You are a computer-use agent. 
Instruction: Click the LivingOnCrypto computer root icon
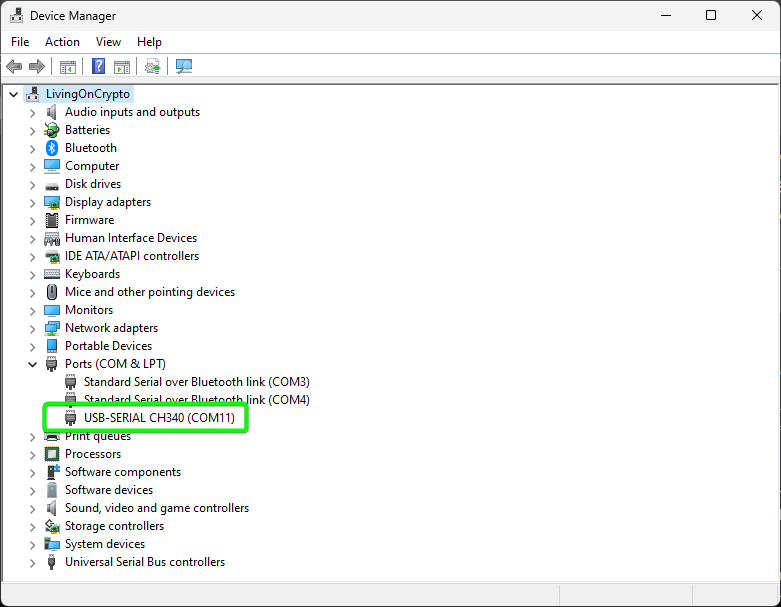tap(33, 94)
